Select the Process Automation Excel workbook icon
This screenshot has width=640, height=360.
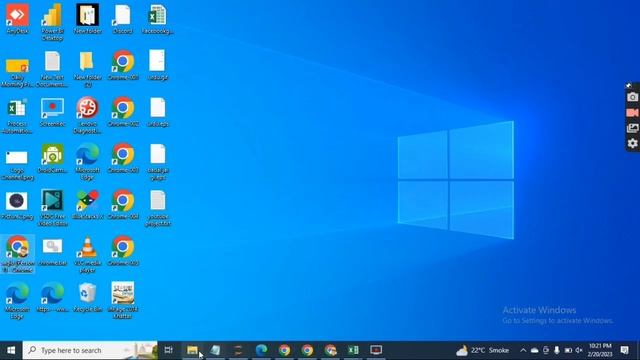[17, 116]
